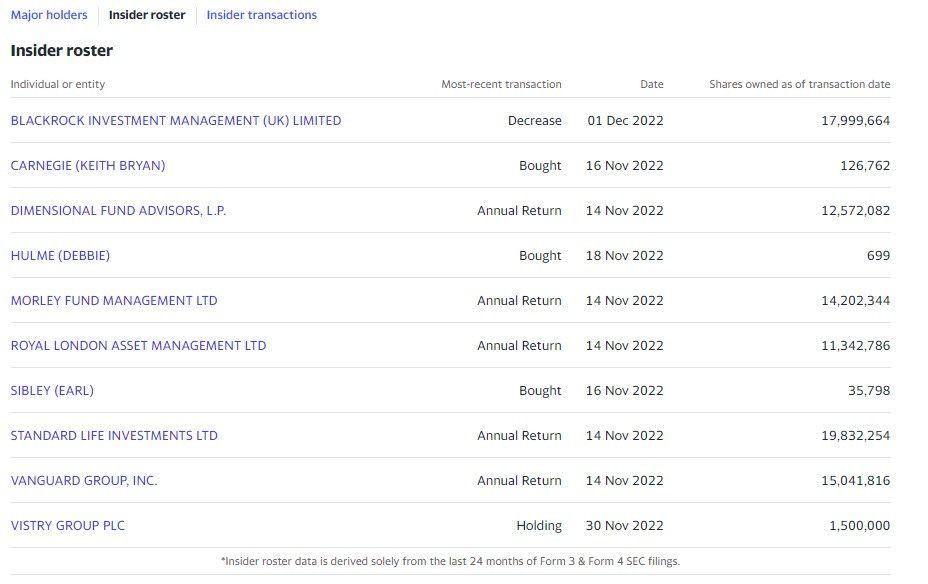Click '14 Nov 2022' in the Royal London row
Image resolution: width=928 pixels, height=584 pixels.
click(x=624, y=346)
